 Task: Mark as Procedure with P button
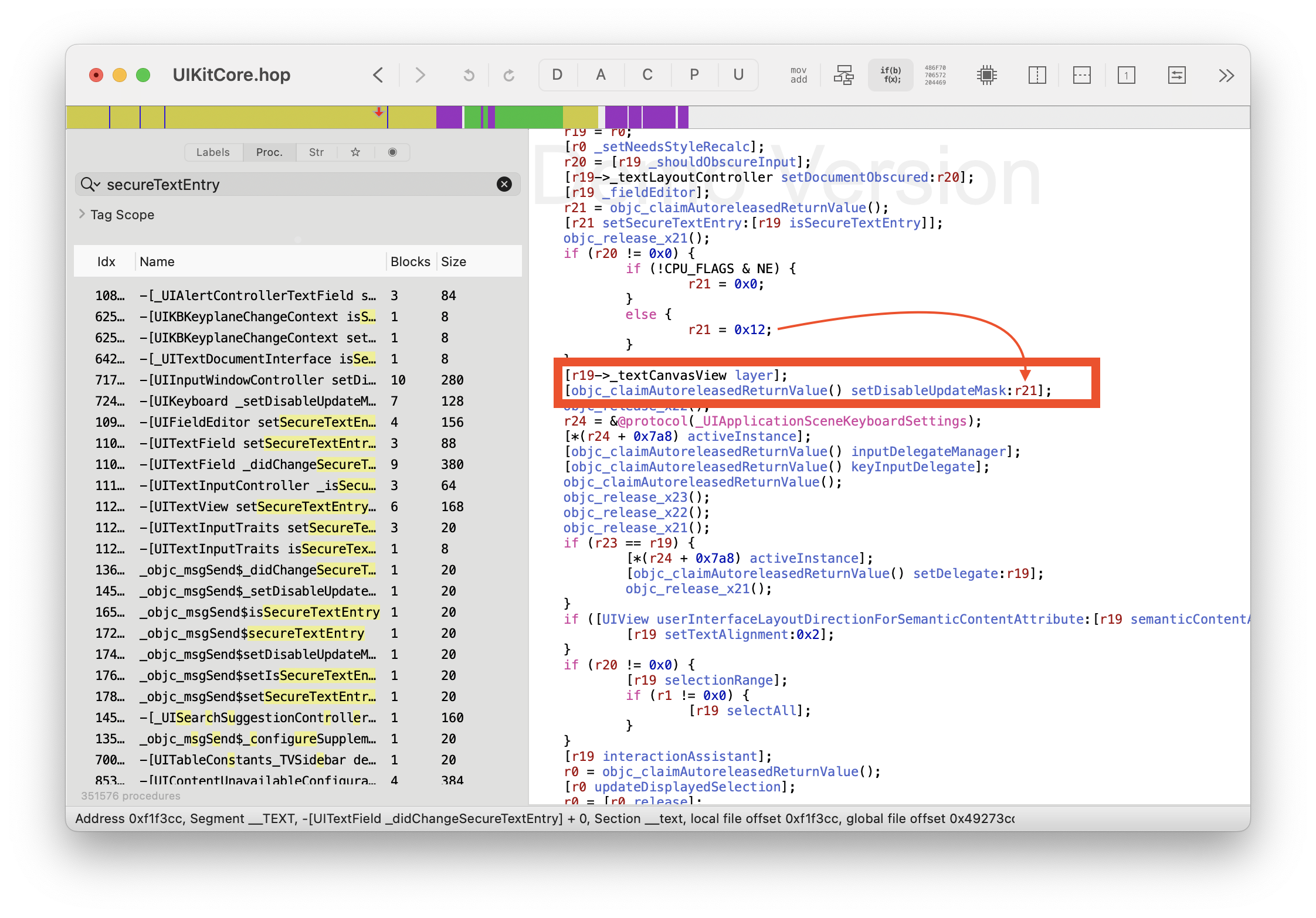[694, 75]
